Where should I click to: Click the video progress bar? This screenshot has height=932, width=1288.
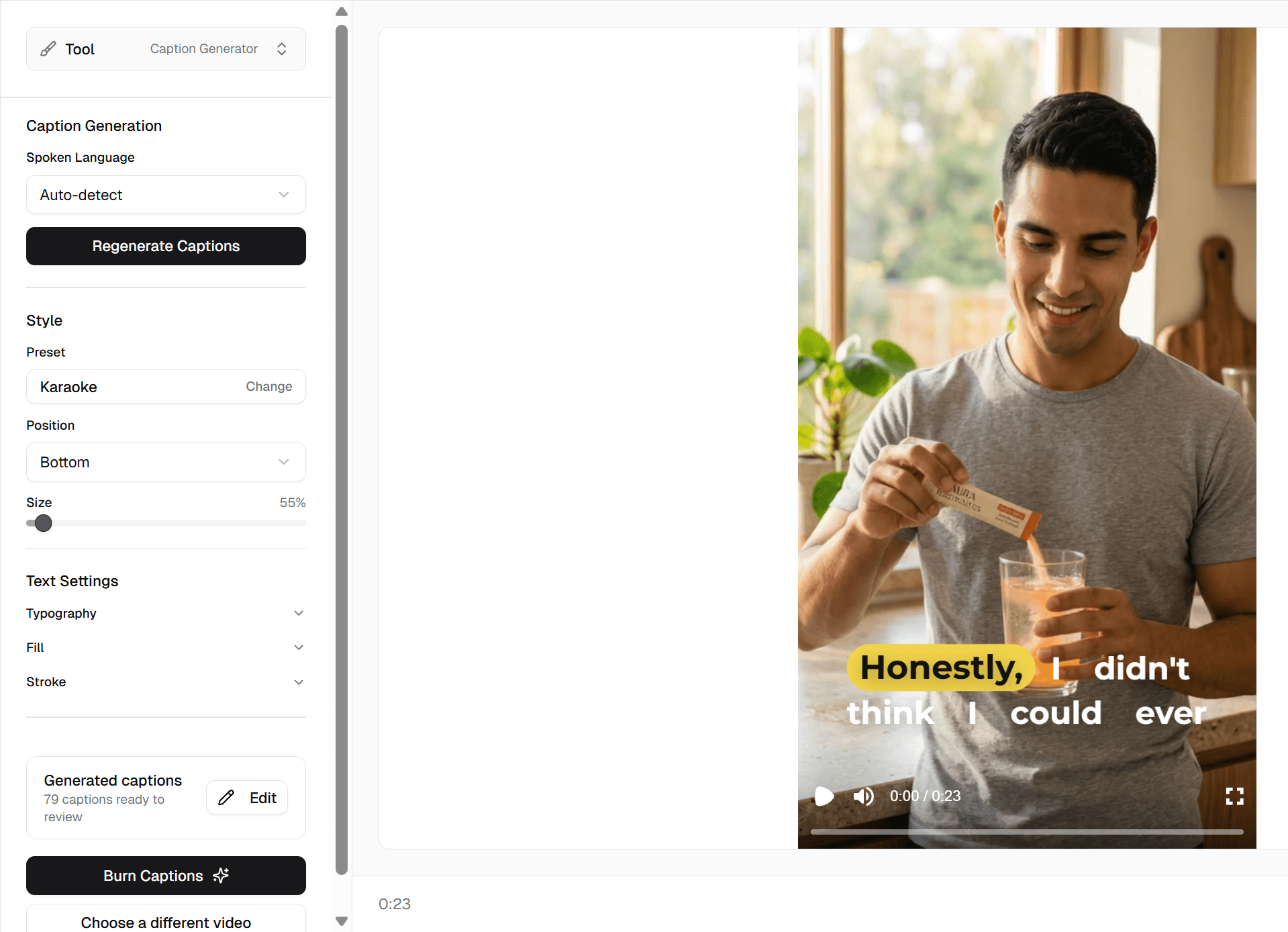pos(1027,832)
